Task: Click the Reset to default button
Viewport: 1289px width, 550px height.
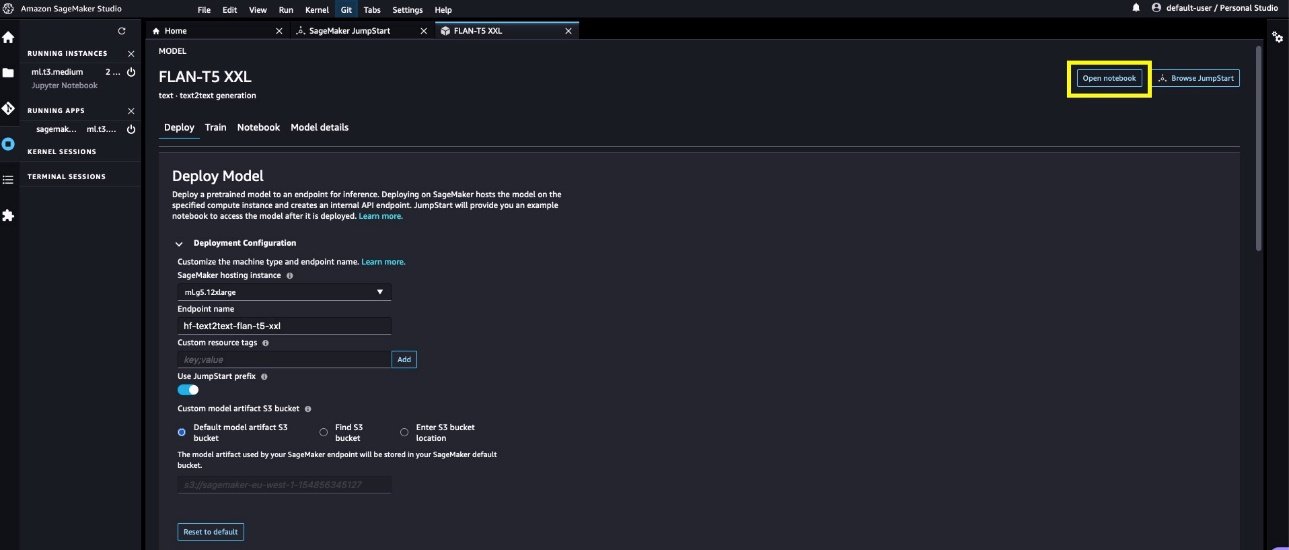Action: pyautogui.click(x=211, y=532)
